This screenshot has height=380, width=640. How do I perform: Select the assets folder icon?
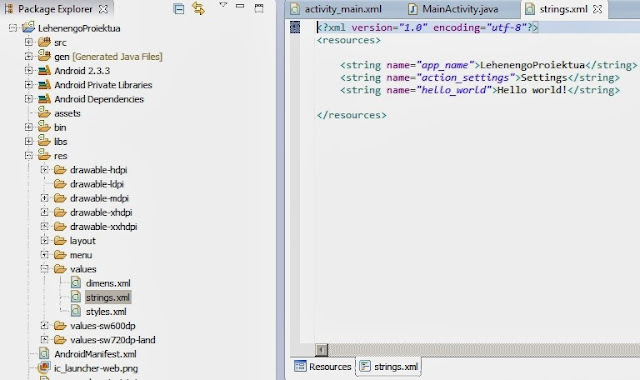tap(44, 112)
